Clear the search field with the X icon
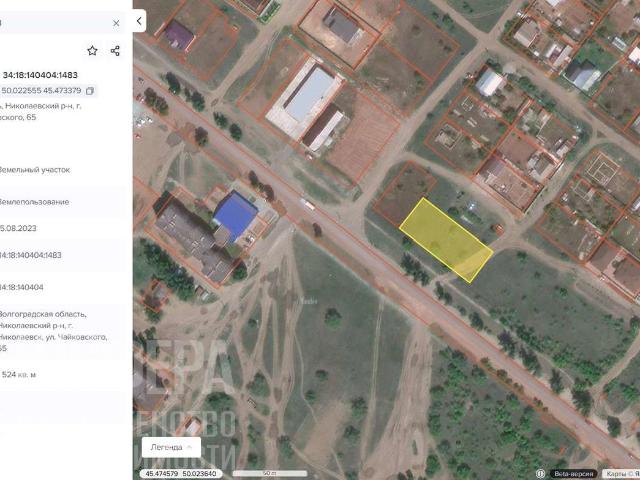Image resolution: width=640 pixels, height=480 pixels. (x=116, y=22)
